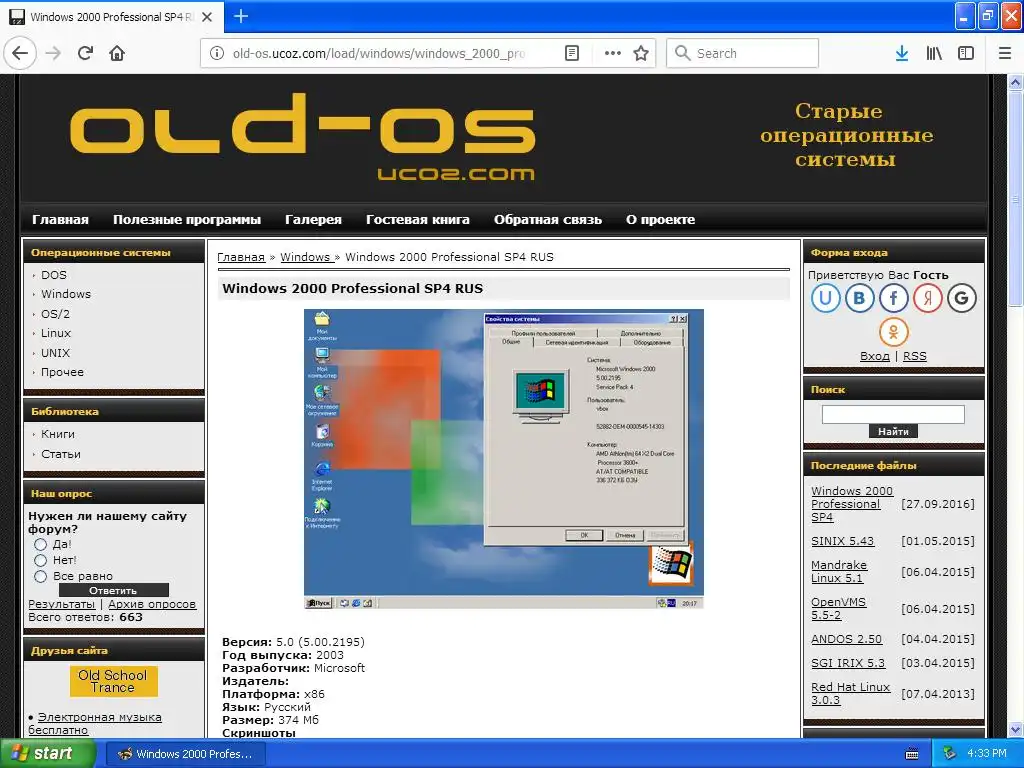The image size is (1024, 768).
Task: Open the Firefox hamburger menu
Action: pyautogui.click(x=1005, y=54)
